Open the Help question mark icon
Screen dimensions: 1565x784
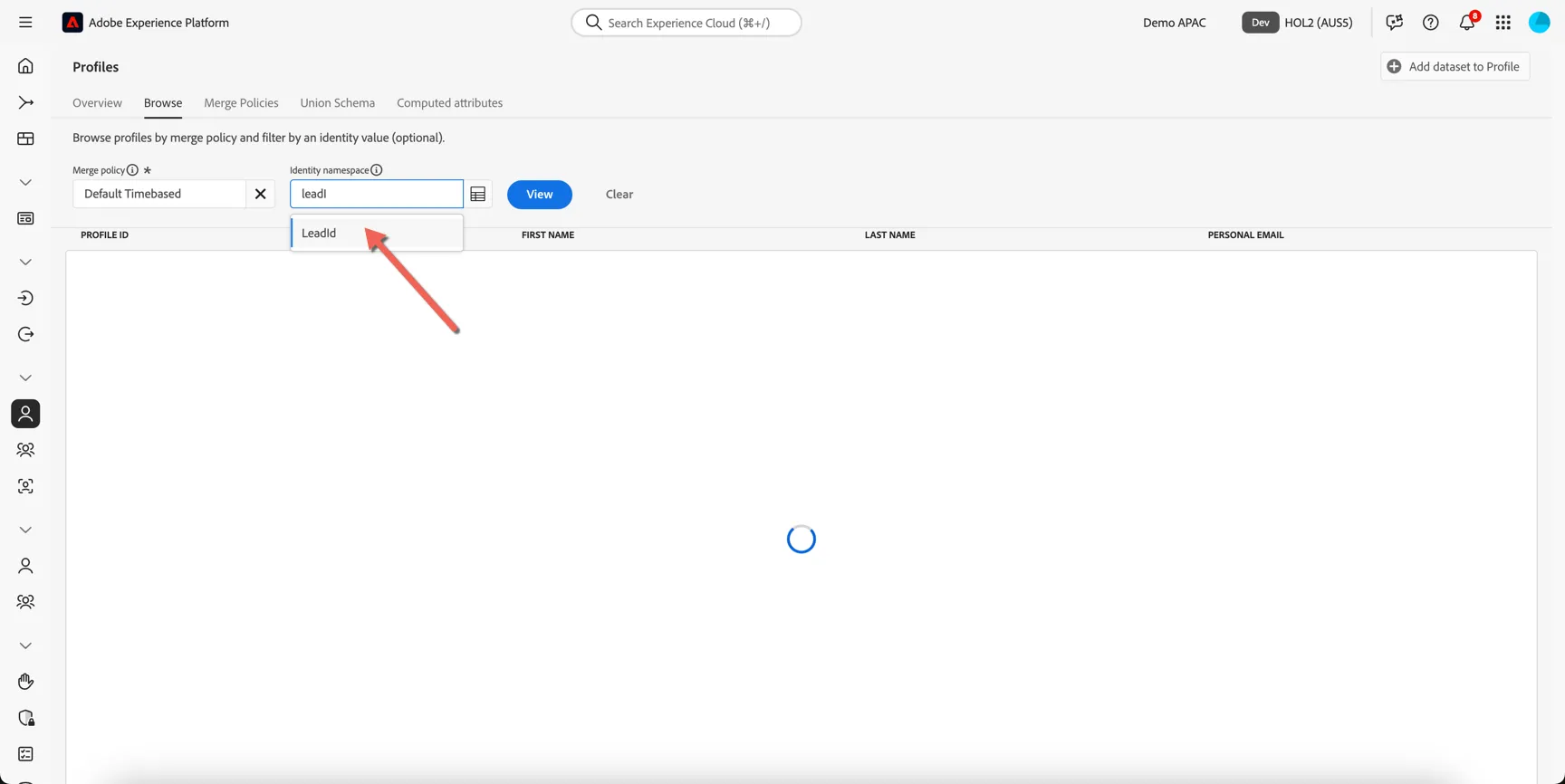[1430, 23]
